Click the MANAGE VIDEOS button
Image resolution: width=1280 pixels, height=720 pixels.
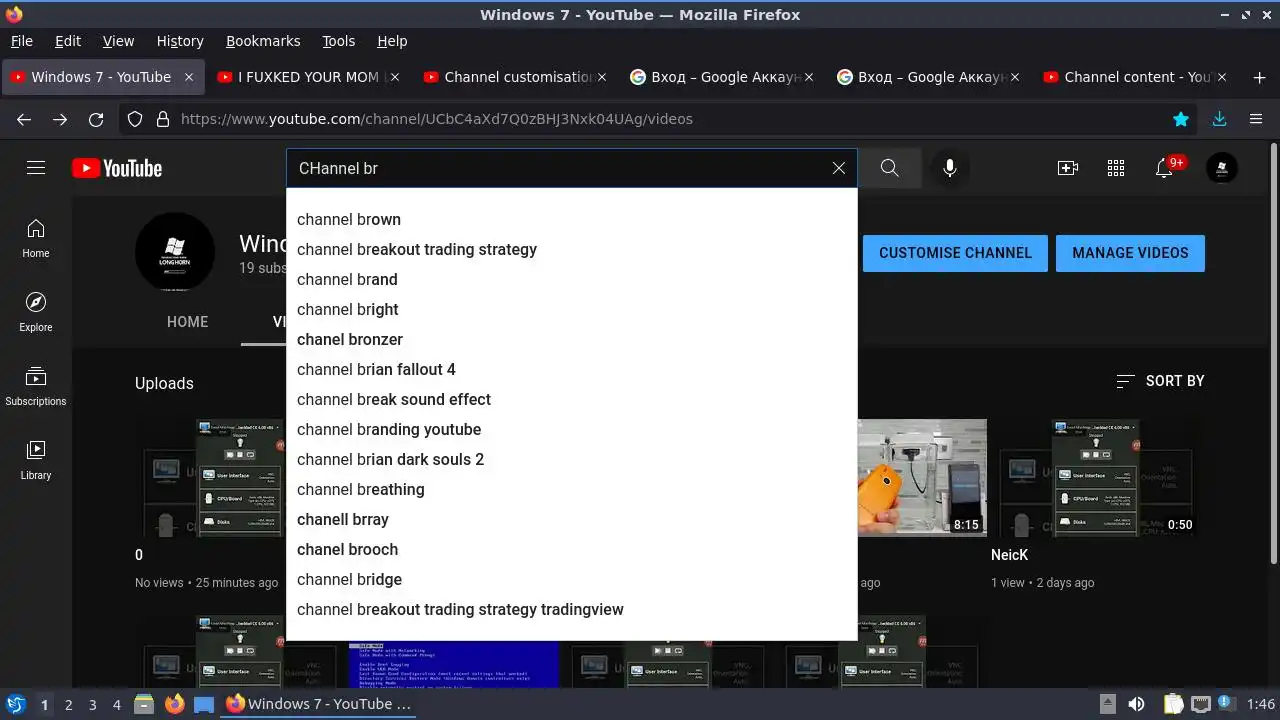[x=1130, y=253]
